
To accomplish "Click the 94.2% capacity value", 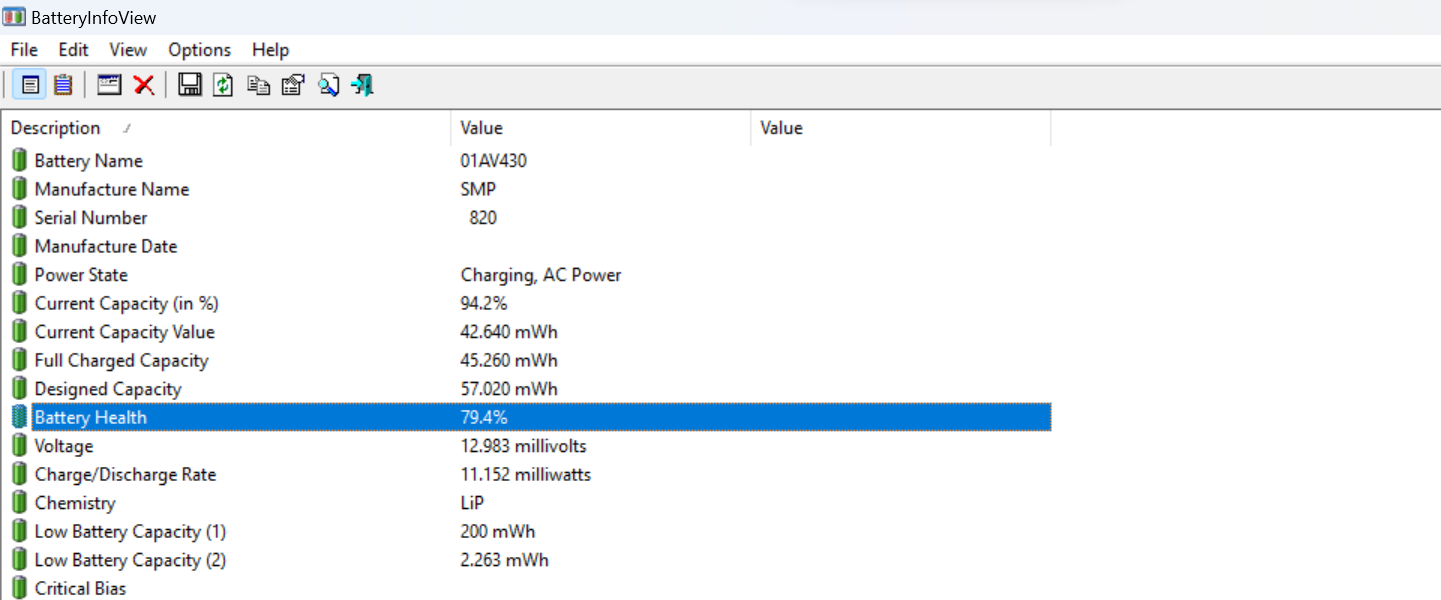I will (x=484, y=303).
